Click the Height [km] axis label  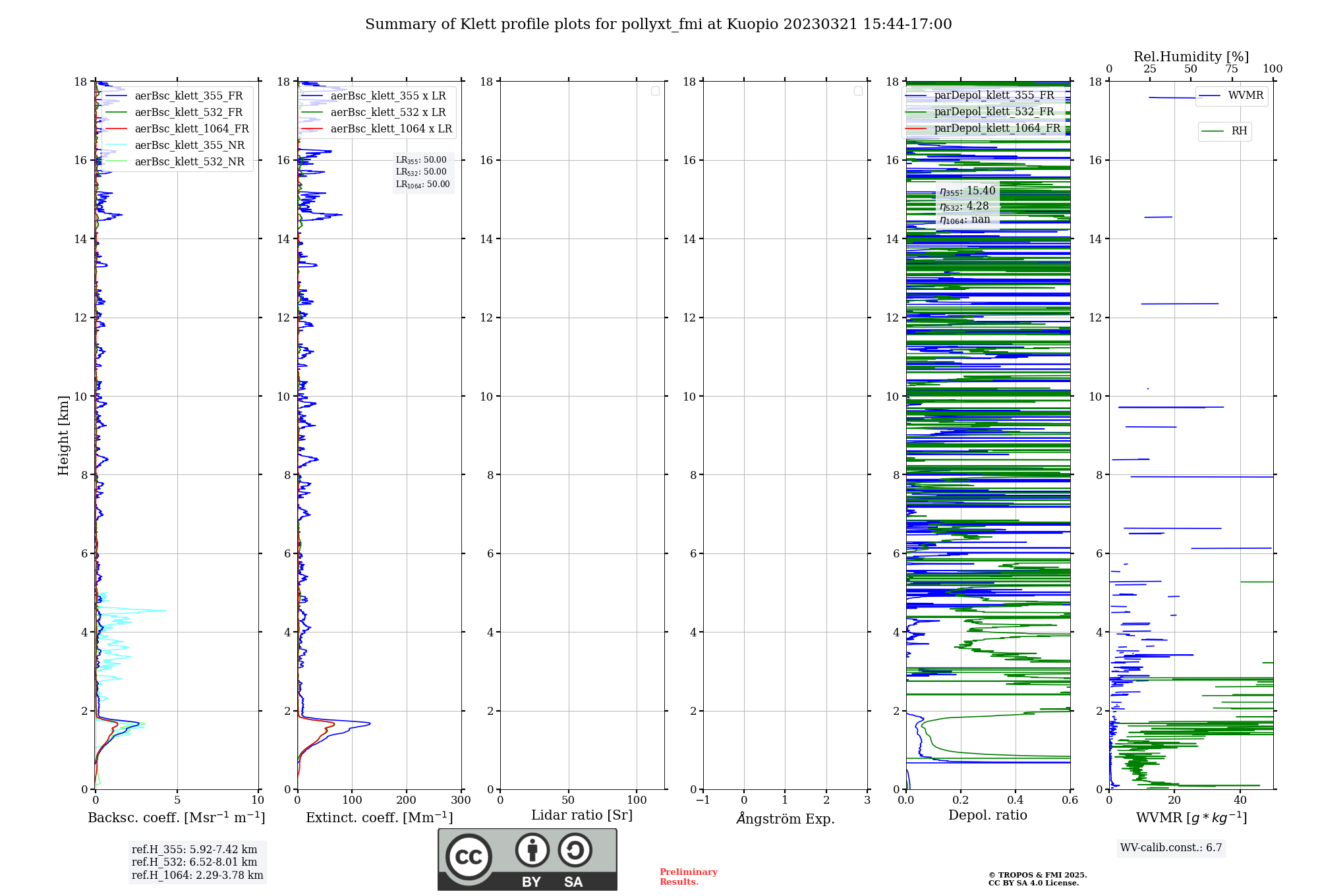63,435
